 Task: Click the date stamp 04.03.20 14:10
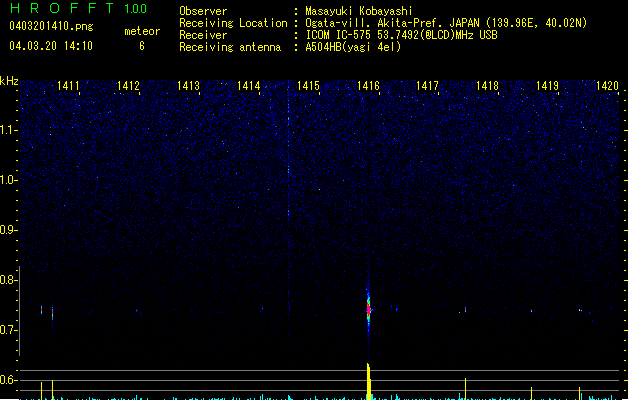[51, 46]
